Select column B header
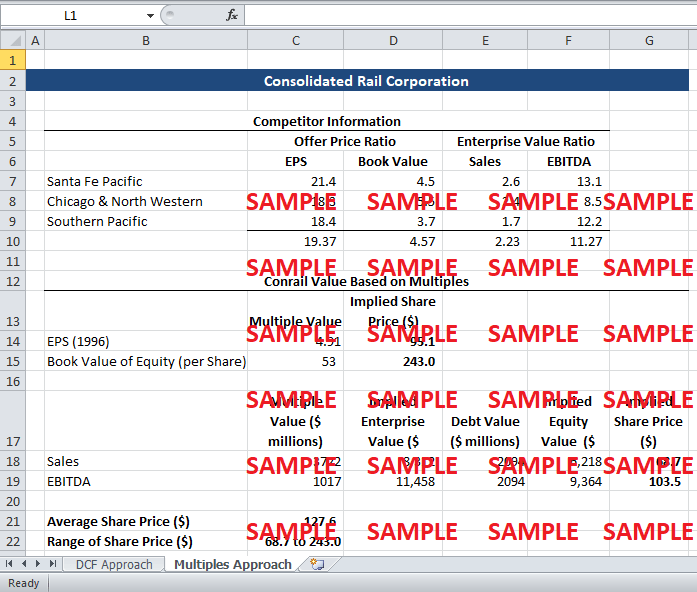697x592 pixels. [146, 40]
